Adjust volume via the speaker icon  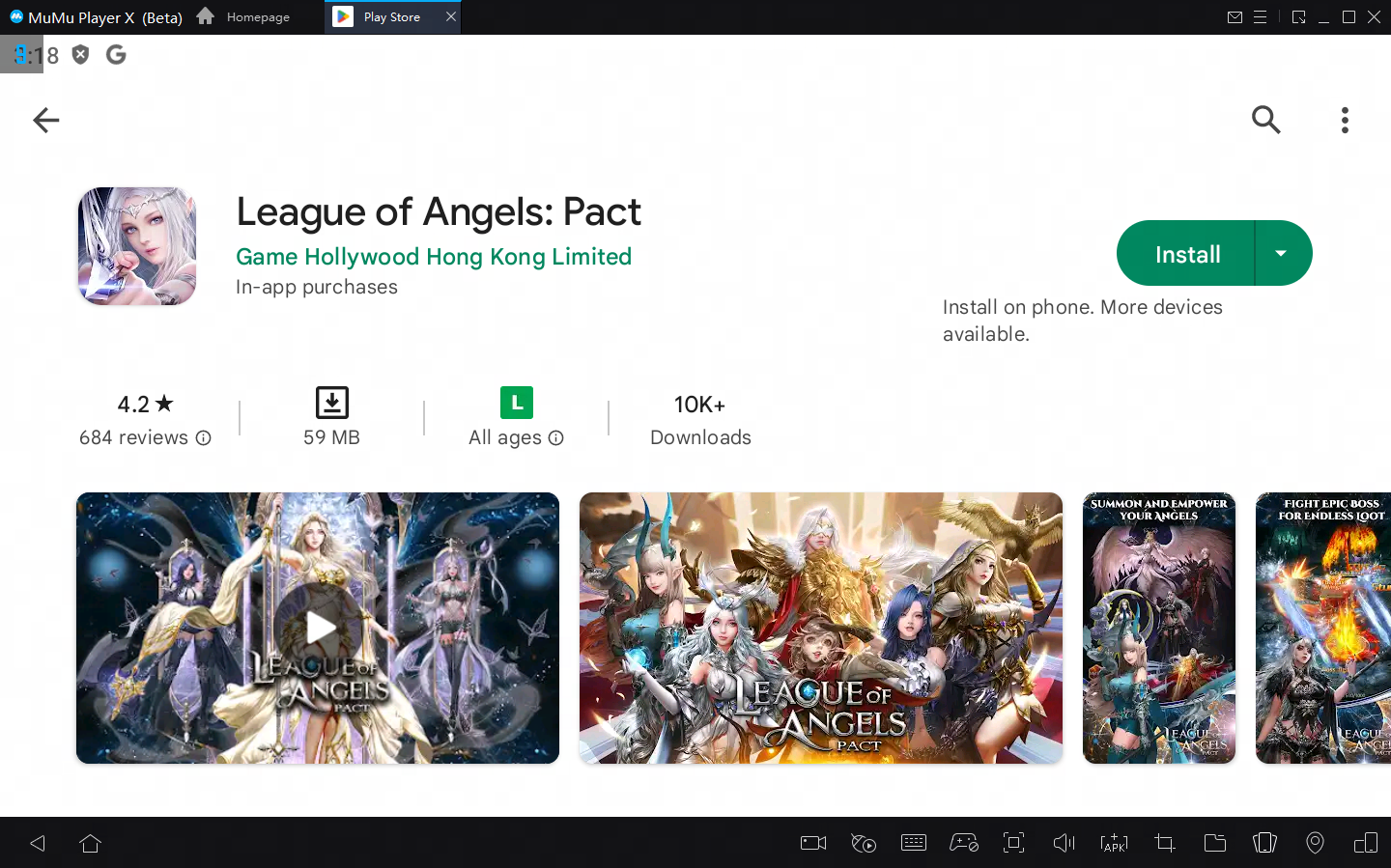(x=1064, y=843)
